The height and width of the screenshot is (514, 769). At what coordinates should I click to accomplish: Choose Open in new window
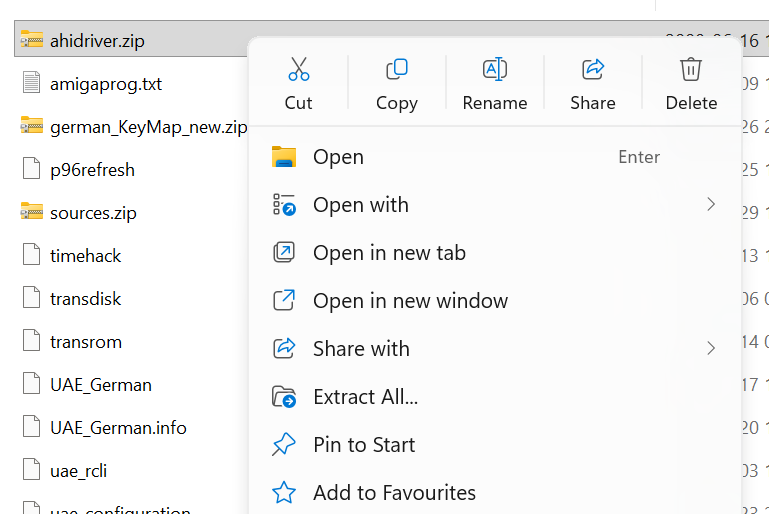(410, 301)
